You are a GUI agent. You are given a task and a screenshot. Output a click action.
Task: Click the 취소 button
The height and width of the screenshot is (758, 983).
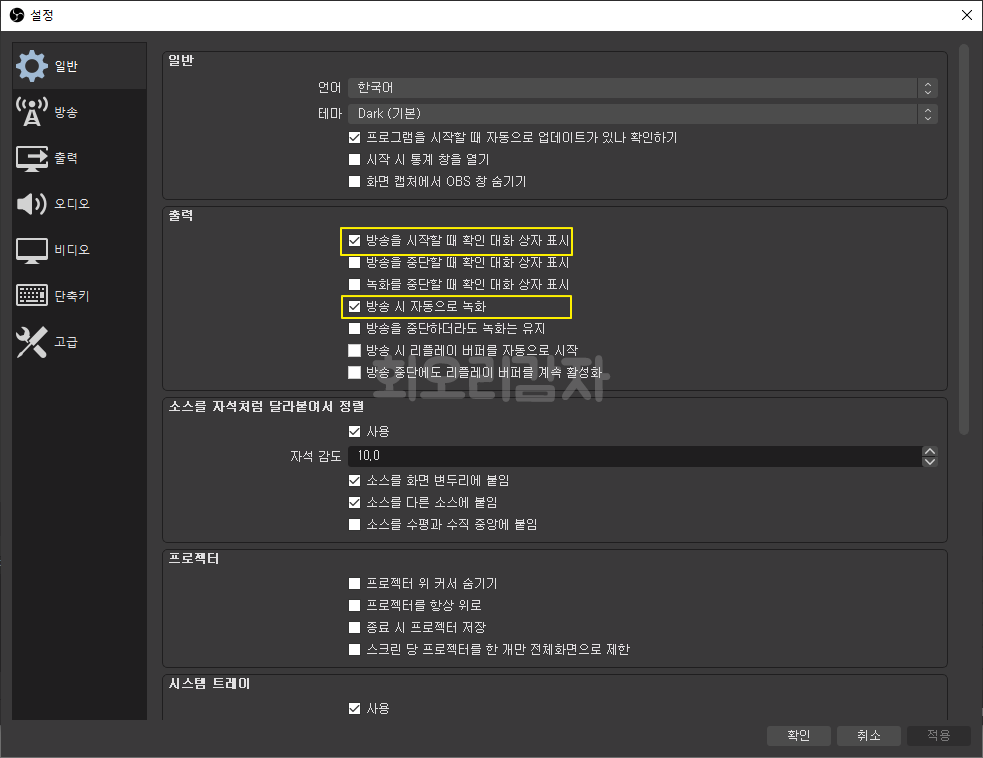pyautogui.click(x=869, y=735)
